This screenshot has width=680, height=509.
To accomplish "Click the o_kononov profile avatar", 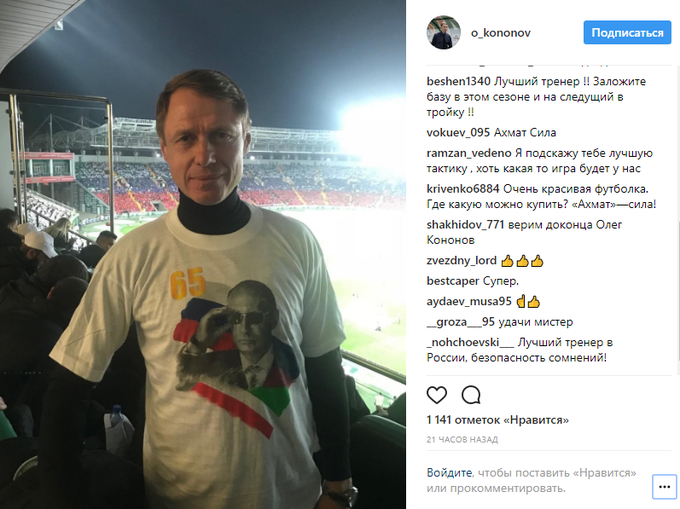I will [x=442, y=33].
